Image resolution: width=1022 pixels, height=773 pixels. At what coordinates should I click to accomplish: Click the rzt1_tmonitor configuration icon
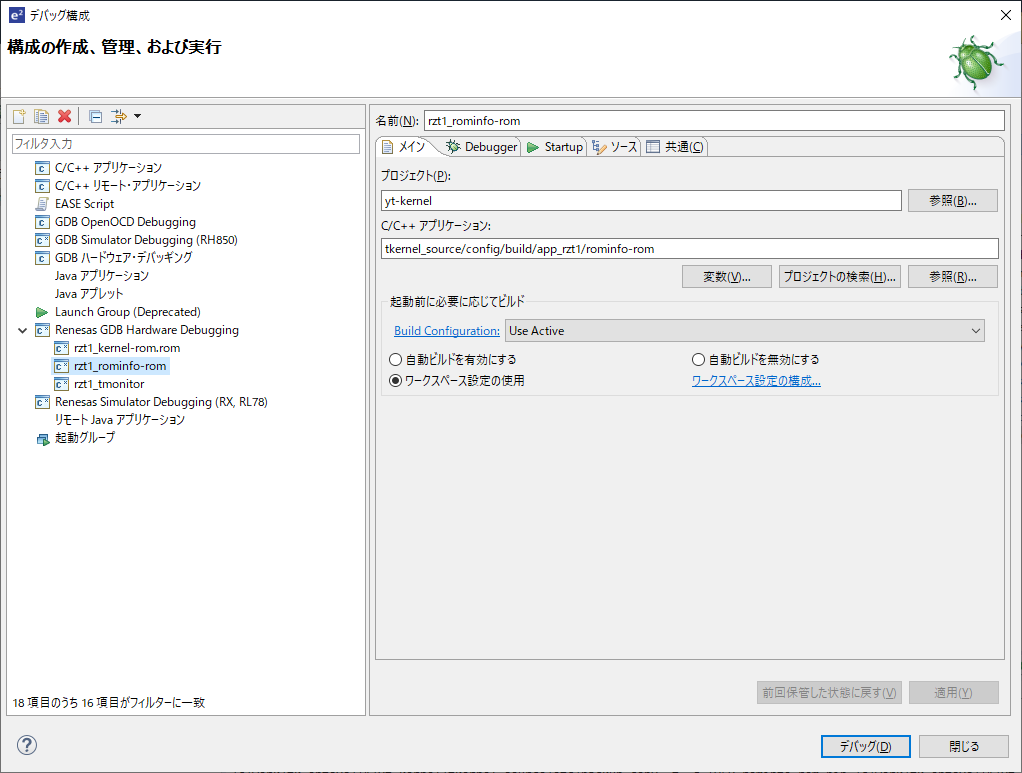coord(61,385)
